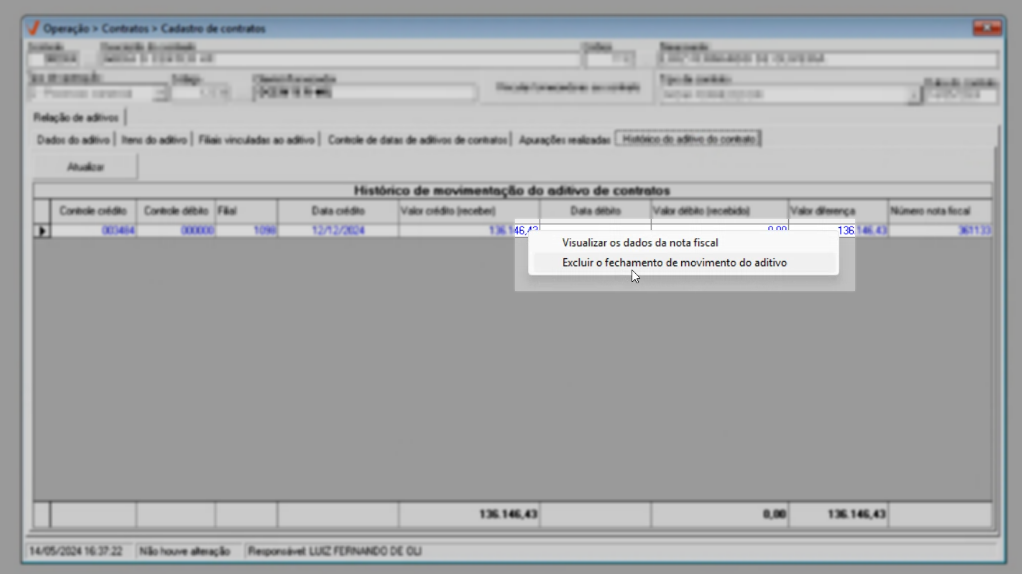
Task: Click the nota fiscal number cell '361133'
Action: click(940, 231)
